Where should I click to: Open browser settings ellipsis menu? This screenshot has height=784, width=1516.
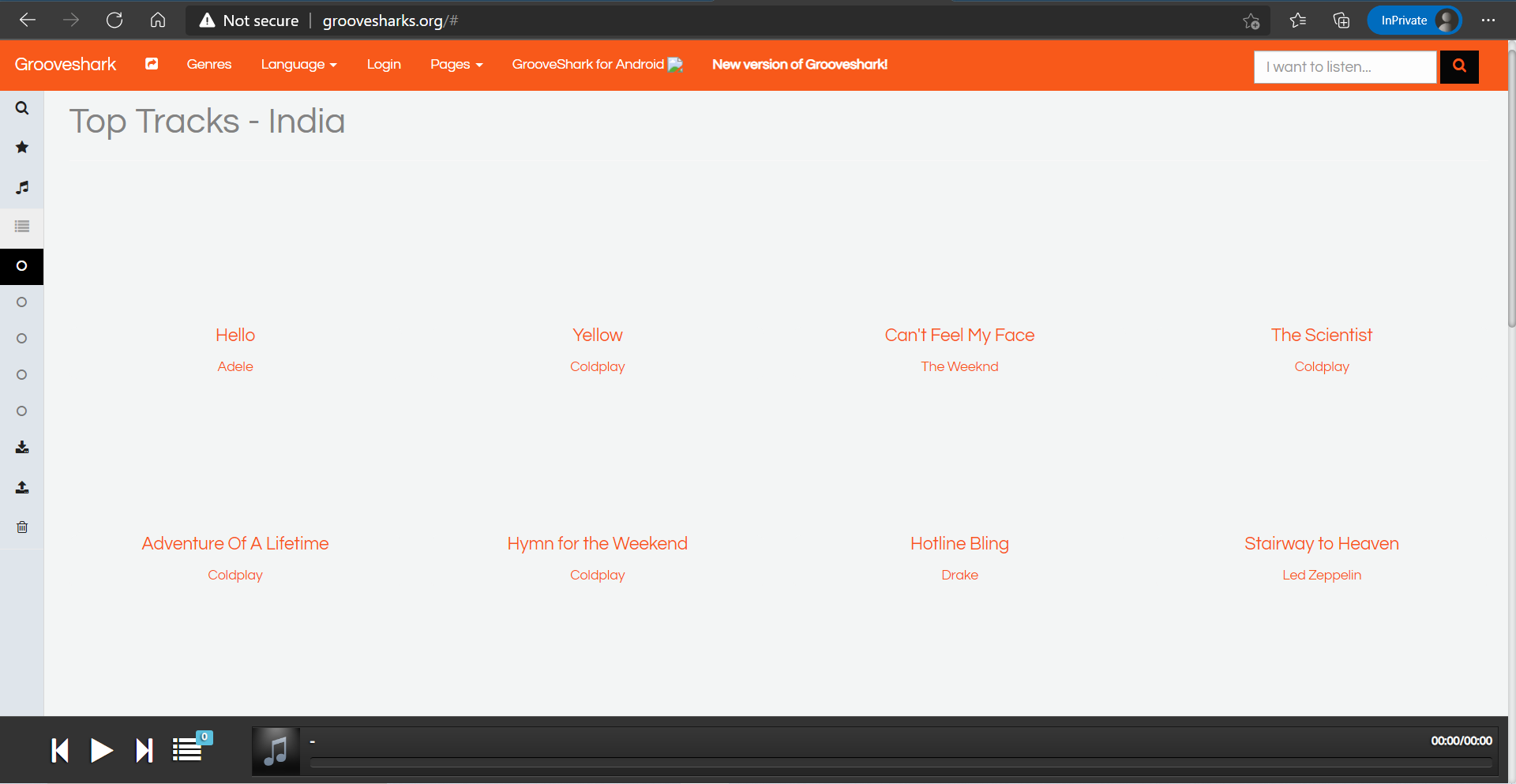click(x=1488, y=21)
